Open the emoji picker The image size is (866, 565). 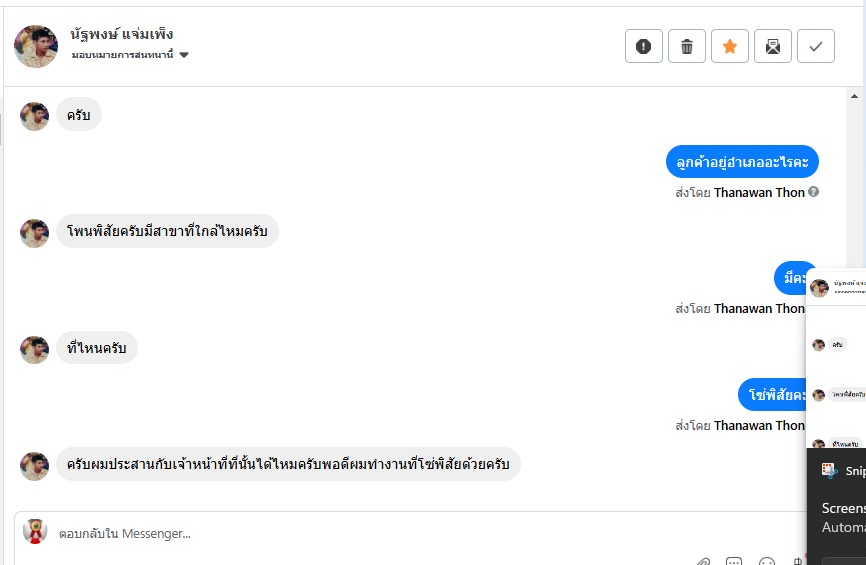tap(767, 562)
